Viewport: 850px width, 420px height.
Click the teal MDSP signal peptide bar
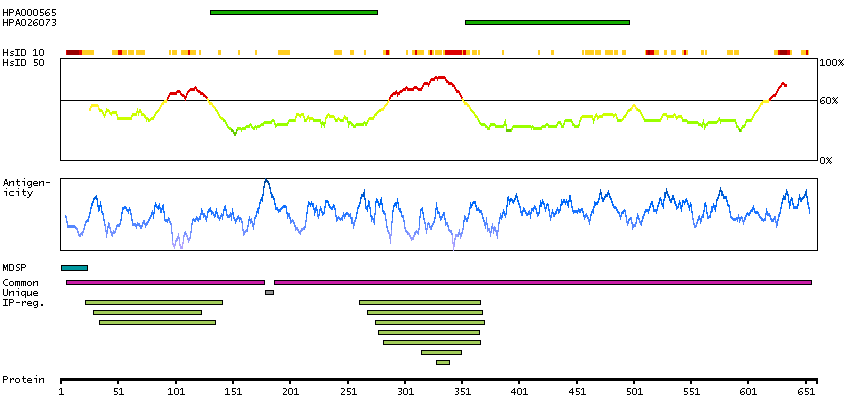pyautogui.click(x=74, y=268)
